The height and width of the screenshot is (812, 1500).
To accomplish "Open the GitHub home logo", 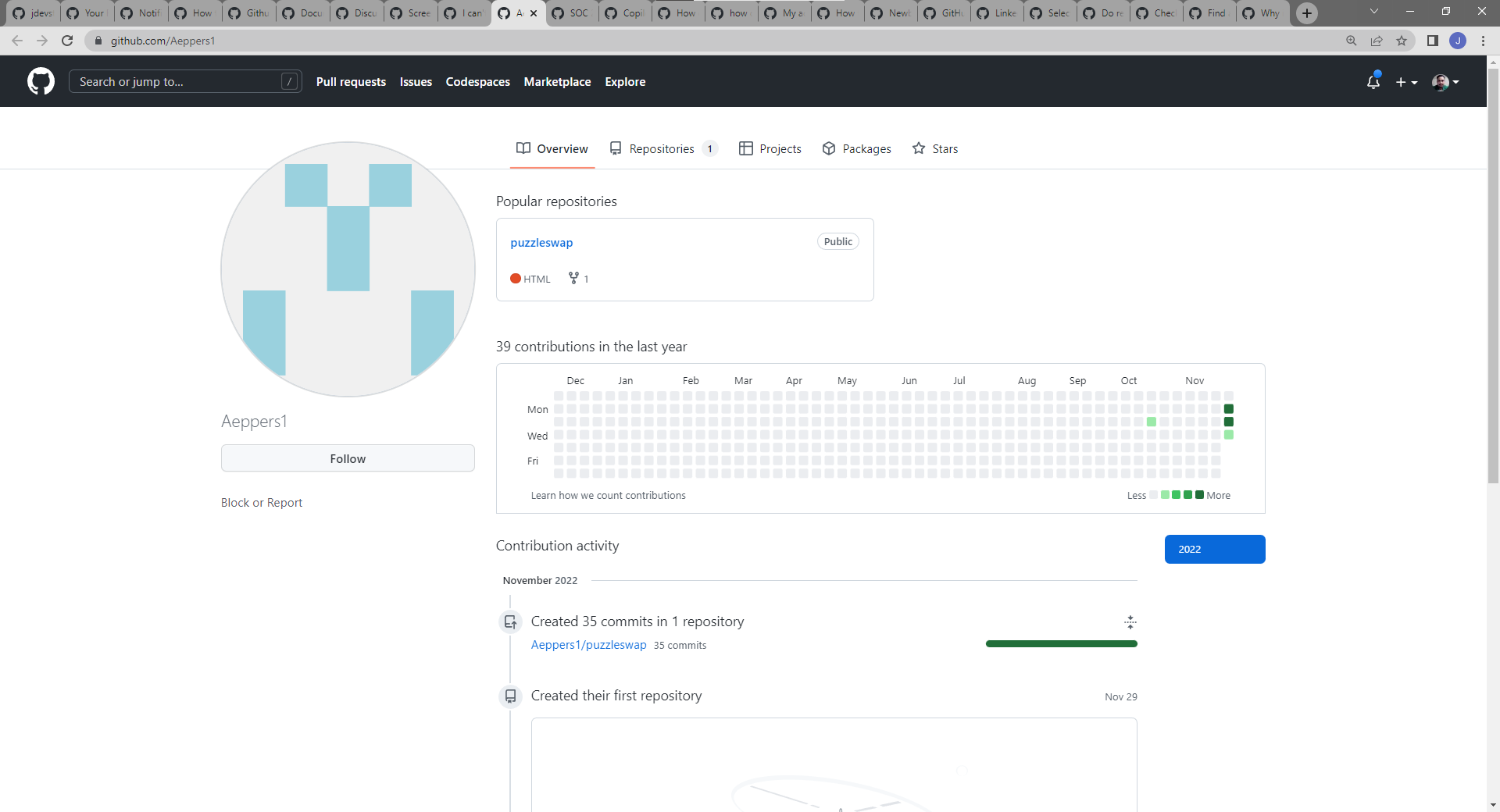I will (41, 81).
